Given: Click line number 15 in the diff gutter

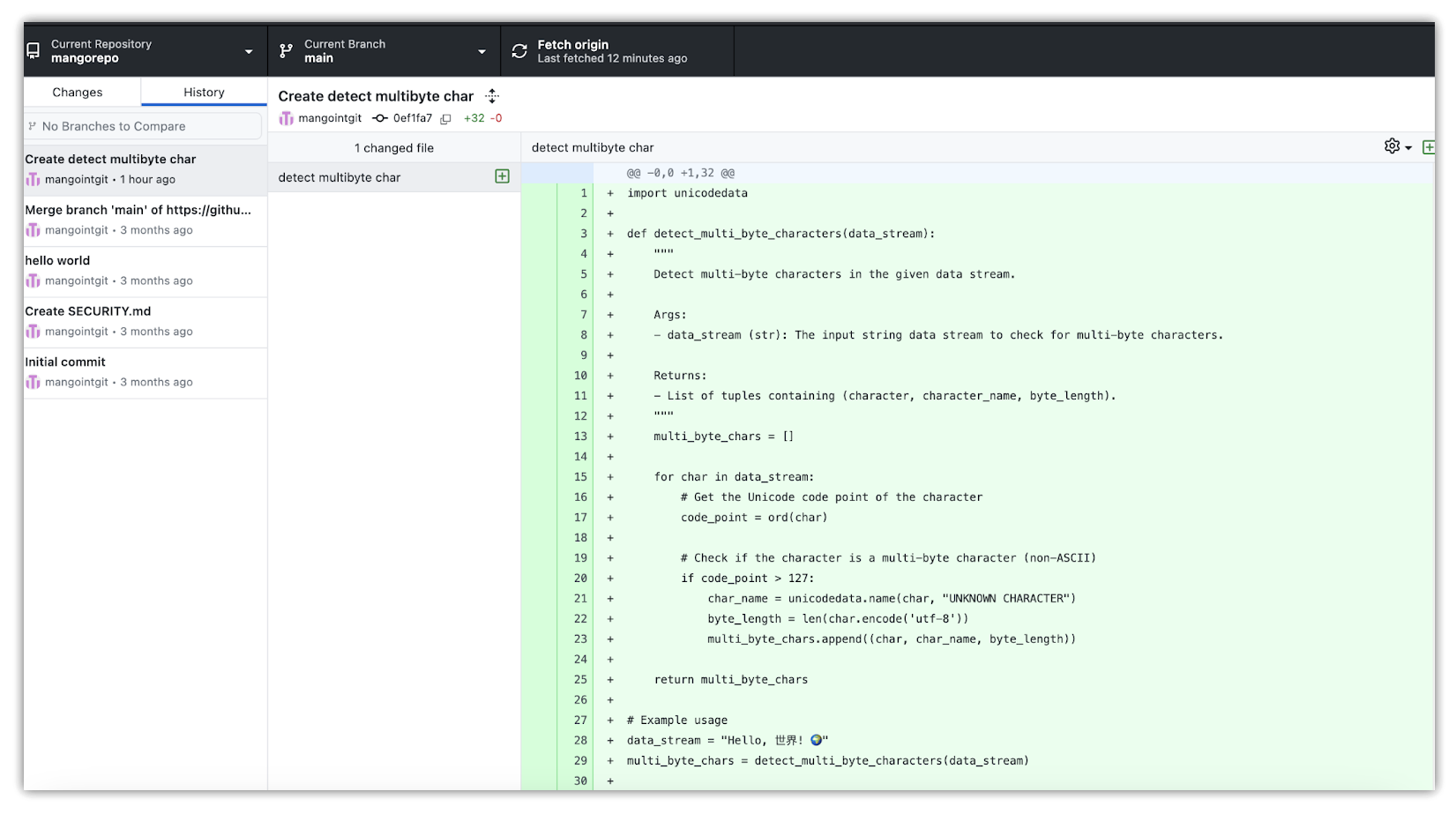Looking at the screenshot, I should 580,477.
